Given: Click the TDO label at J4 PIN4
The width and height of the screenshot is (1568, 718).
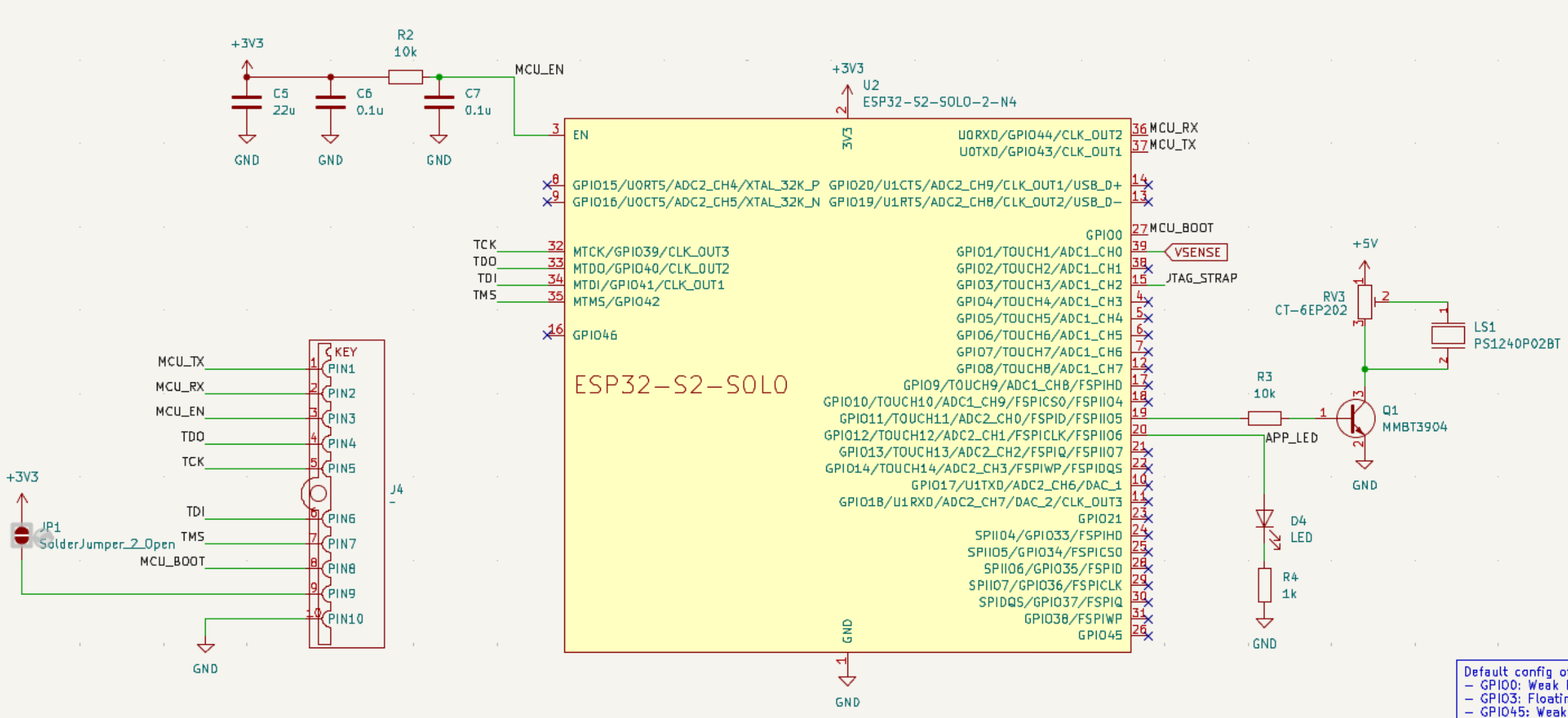Looking at the screenshot, I should [193, 437].
